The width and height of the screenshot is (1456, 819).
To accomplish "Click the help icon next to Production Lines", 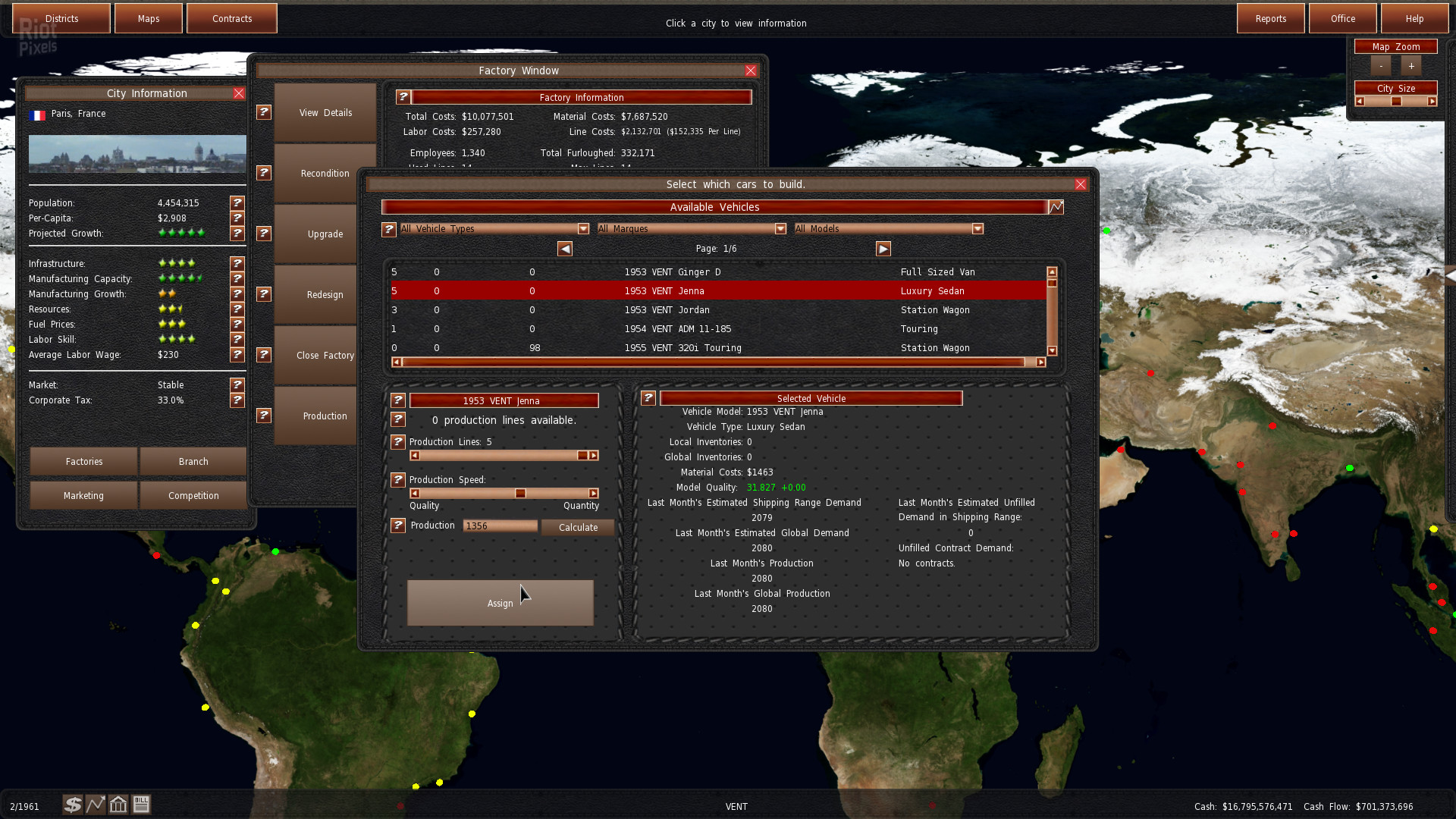I will pos(398,442).
